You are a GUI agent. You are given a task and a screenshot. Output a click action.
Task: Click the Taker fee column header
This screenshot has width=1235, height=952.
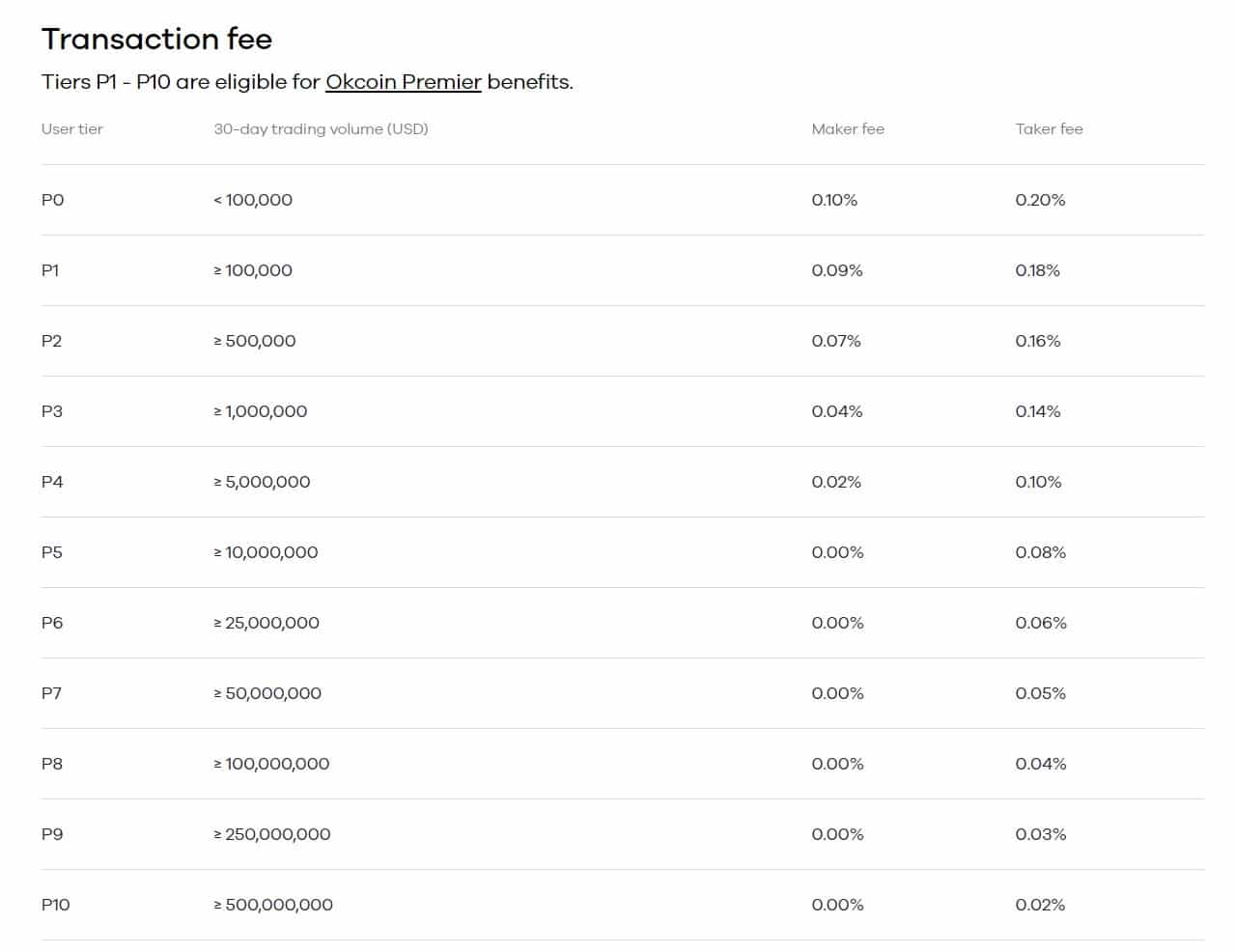pyautogui.click(x=1049, y=129)
